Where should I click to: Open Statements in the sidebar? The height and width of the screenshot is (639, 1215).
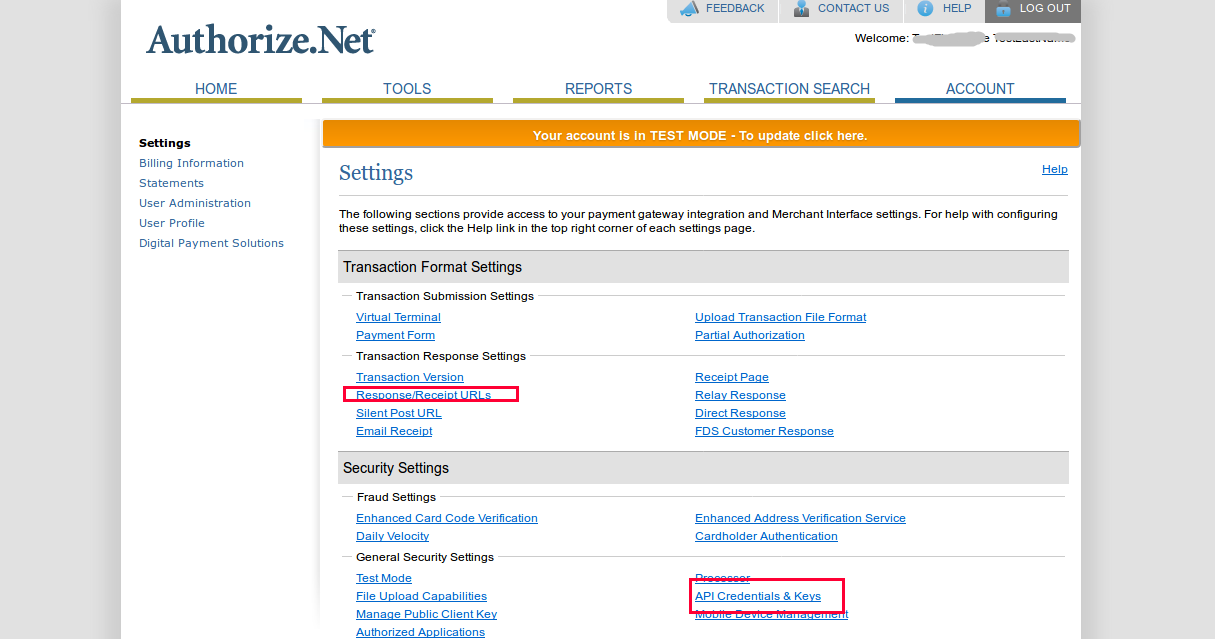pyautogui.click(x=171, y=183)
